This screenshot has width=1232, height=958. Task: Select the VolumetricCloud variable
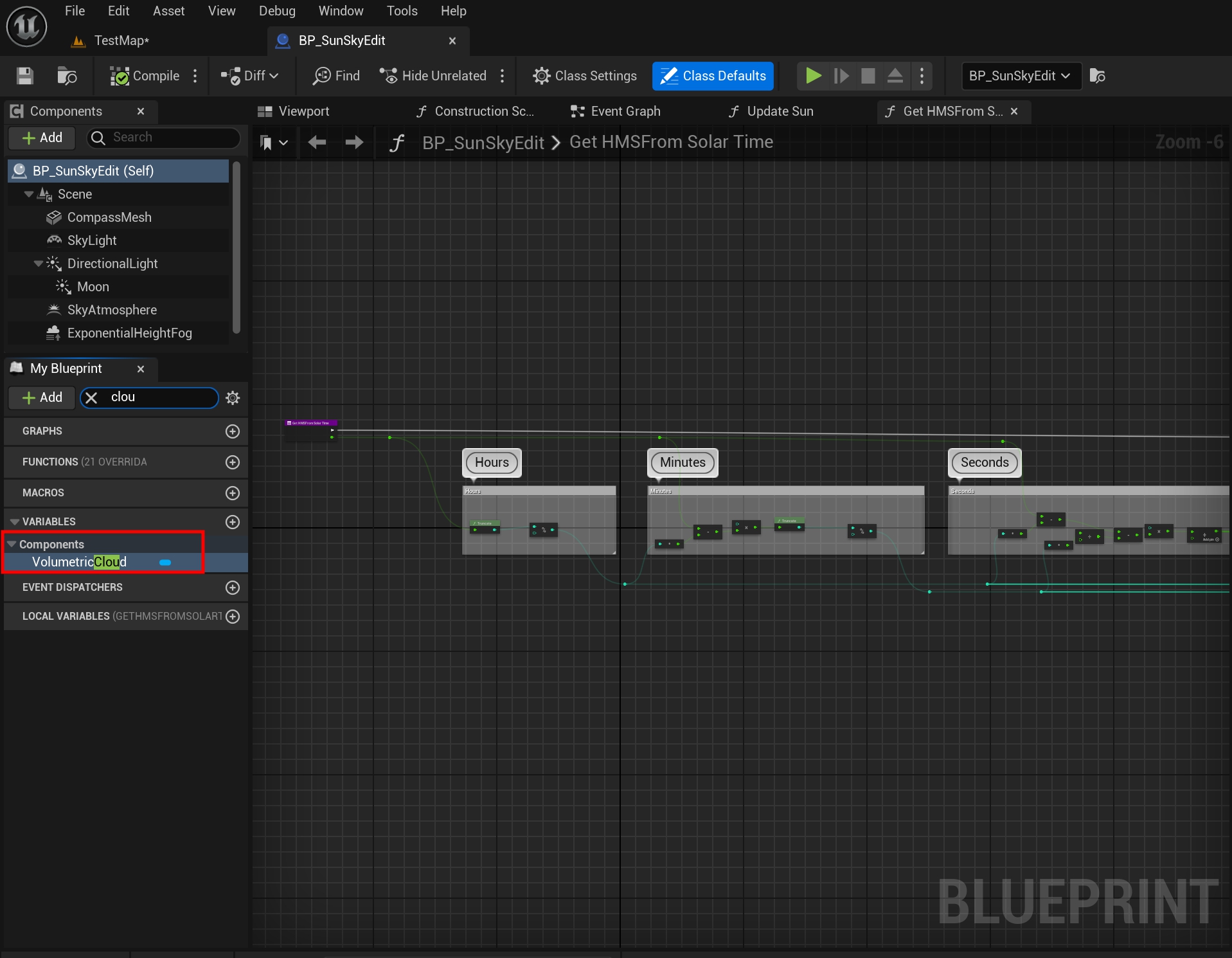tap(126, 562)
